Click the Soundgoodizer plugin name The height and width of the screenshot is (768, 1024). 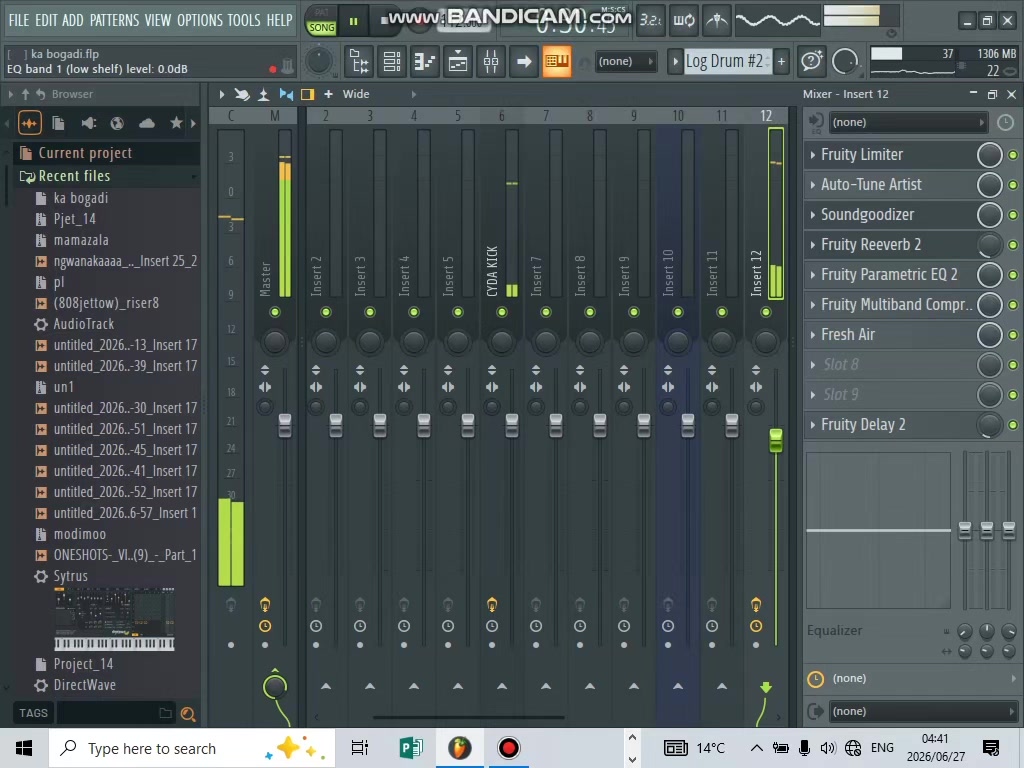pyautogui.click(x=867, y=215)
